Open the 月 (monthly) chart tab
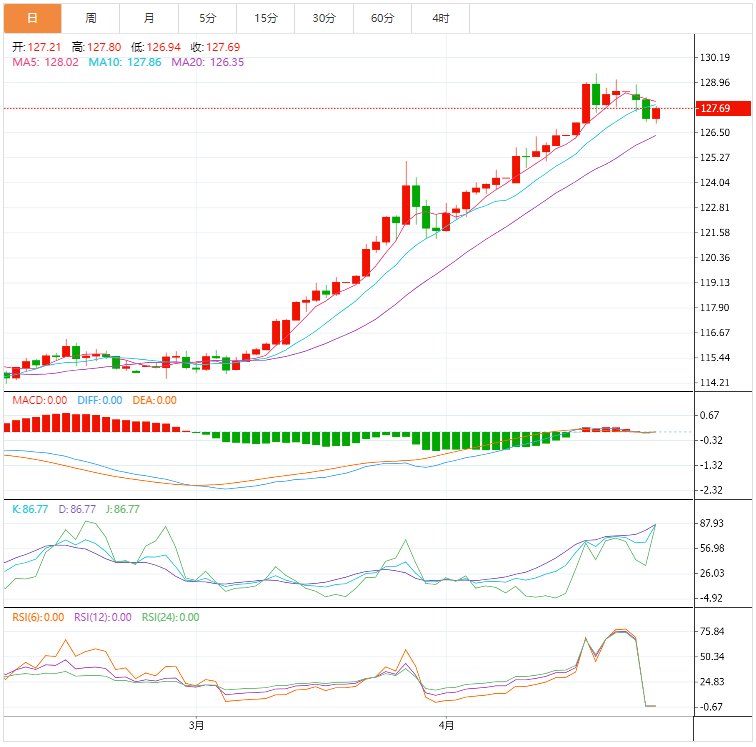Image resolution: width=756 pixels, height=747 pixels. [x=149, y=18]
